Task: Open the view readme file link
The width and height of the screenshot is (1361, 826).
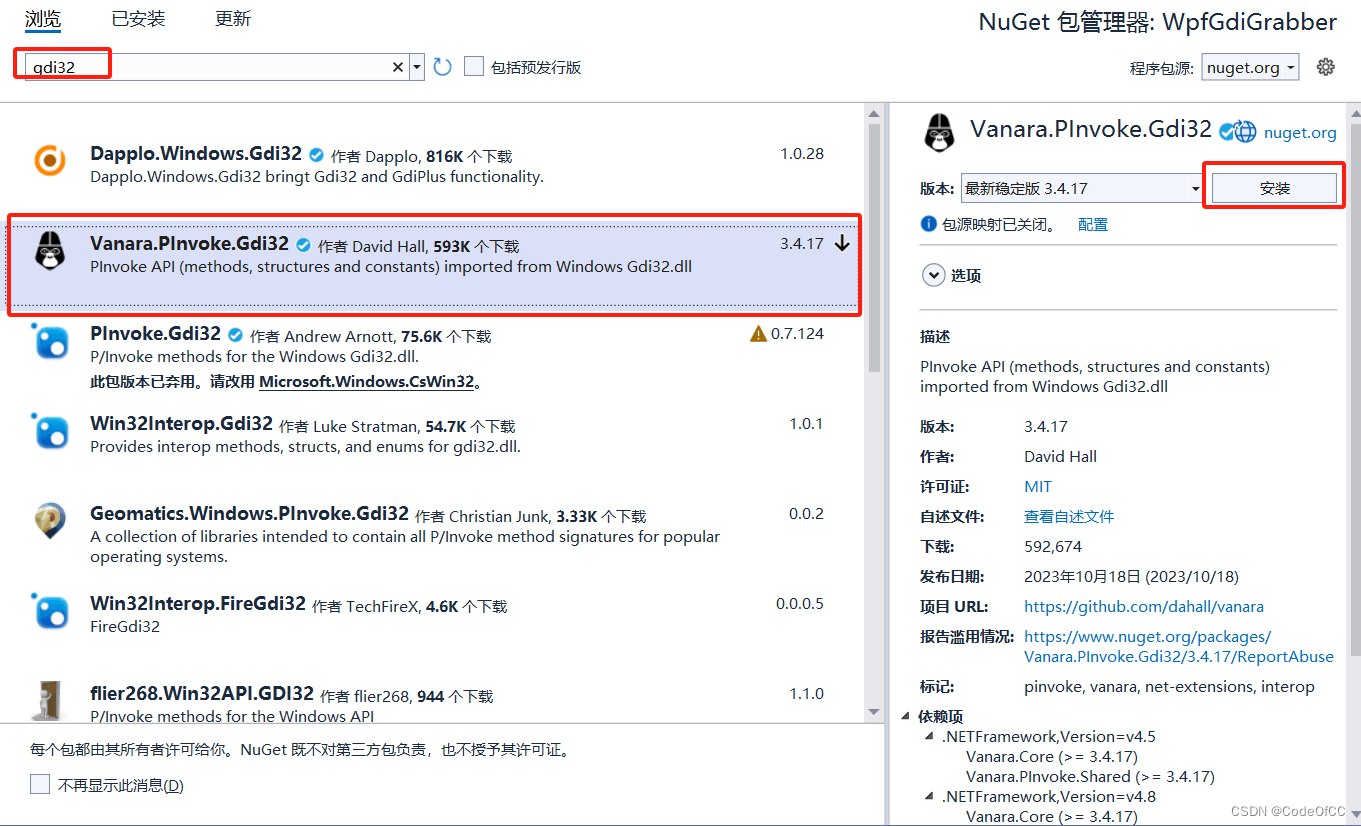Action: pyautogui.click(x=1069, y=517)
